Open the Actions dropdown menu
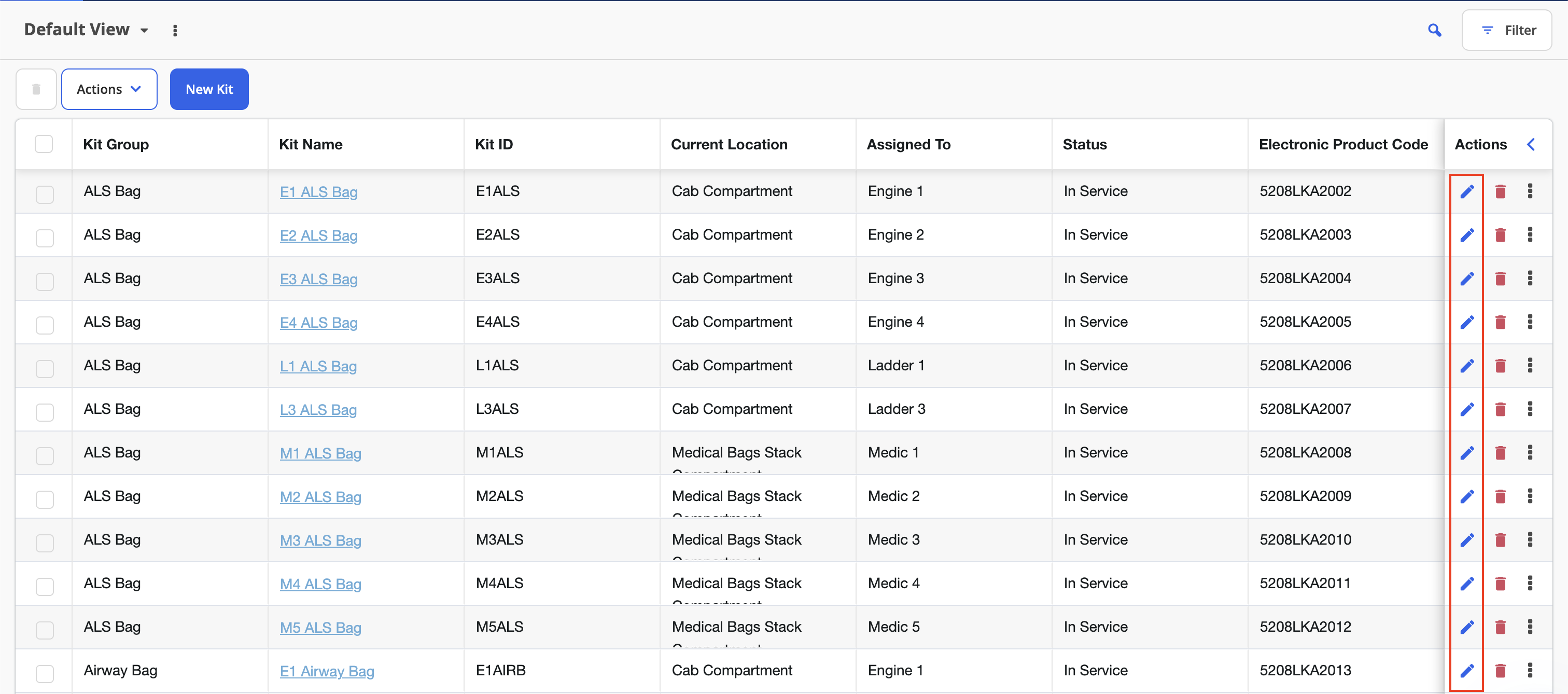 click(109, 89)
